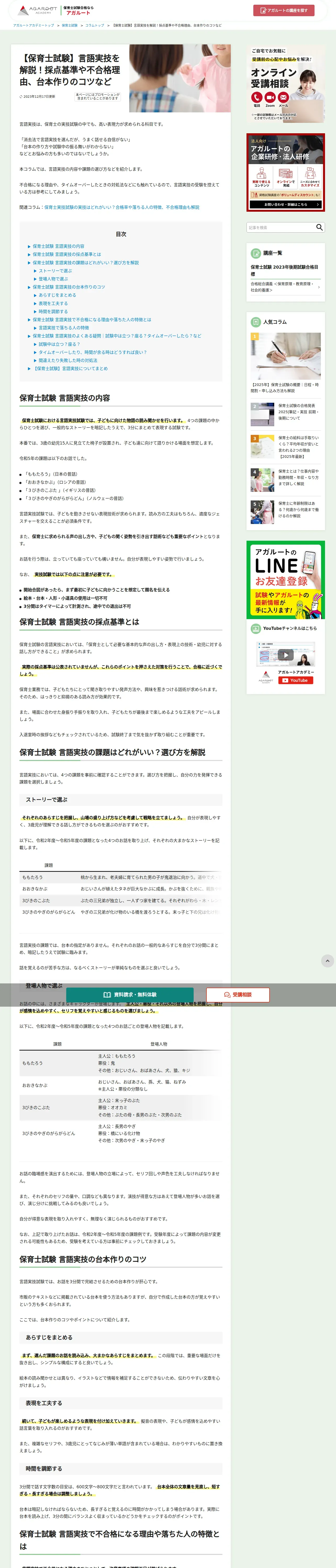The image size is (336, 1568).
Task: Click heading '保育士試験 言語実技の台本作りのコツ'
Action: point(83,1259)
